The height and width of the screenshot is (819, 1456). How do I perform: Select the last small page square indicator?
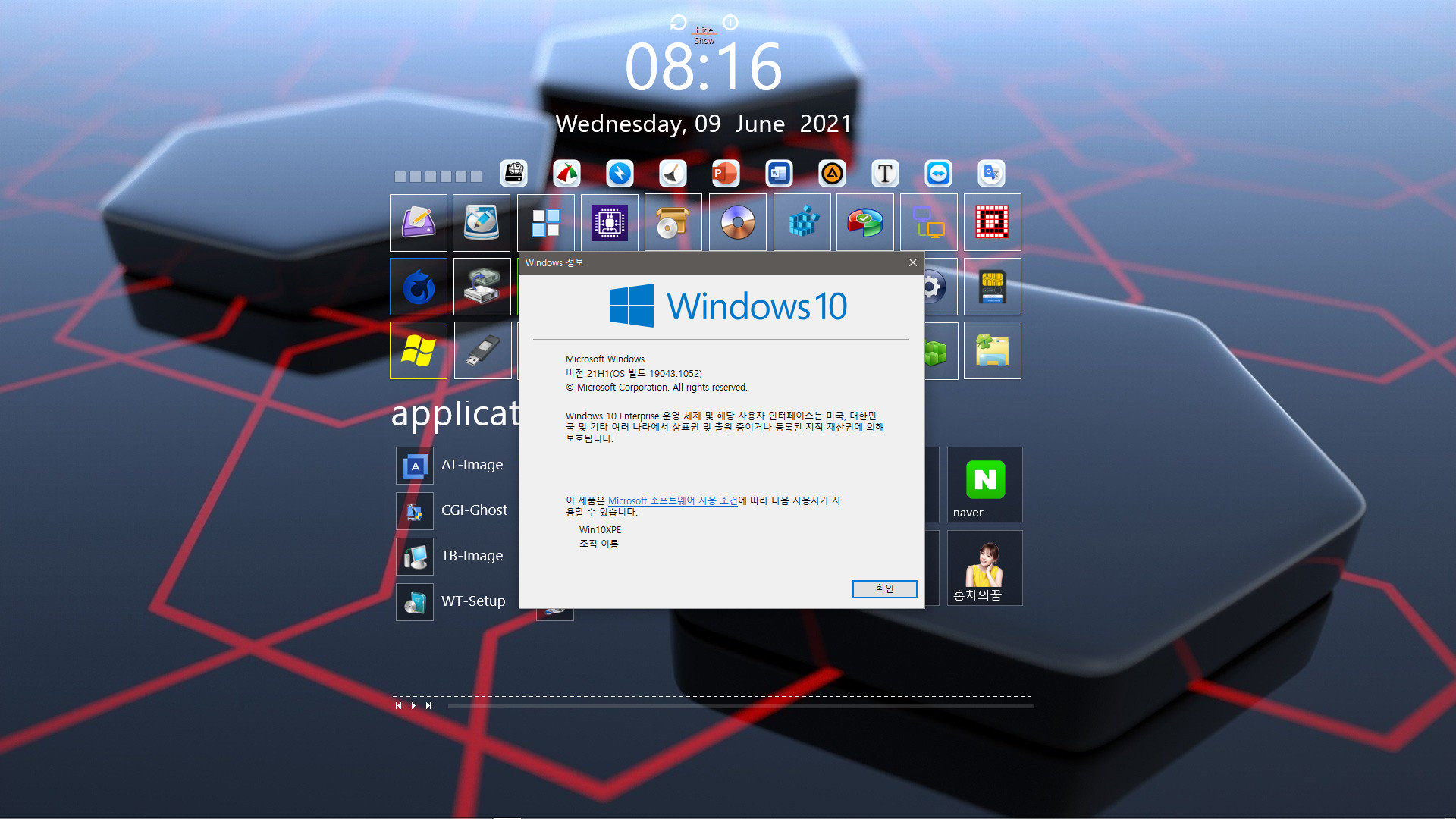tap(476, 177)
